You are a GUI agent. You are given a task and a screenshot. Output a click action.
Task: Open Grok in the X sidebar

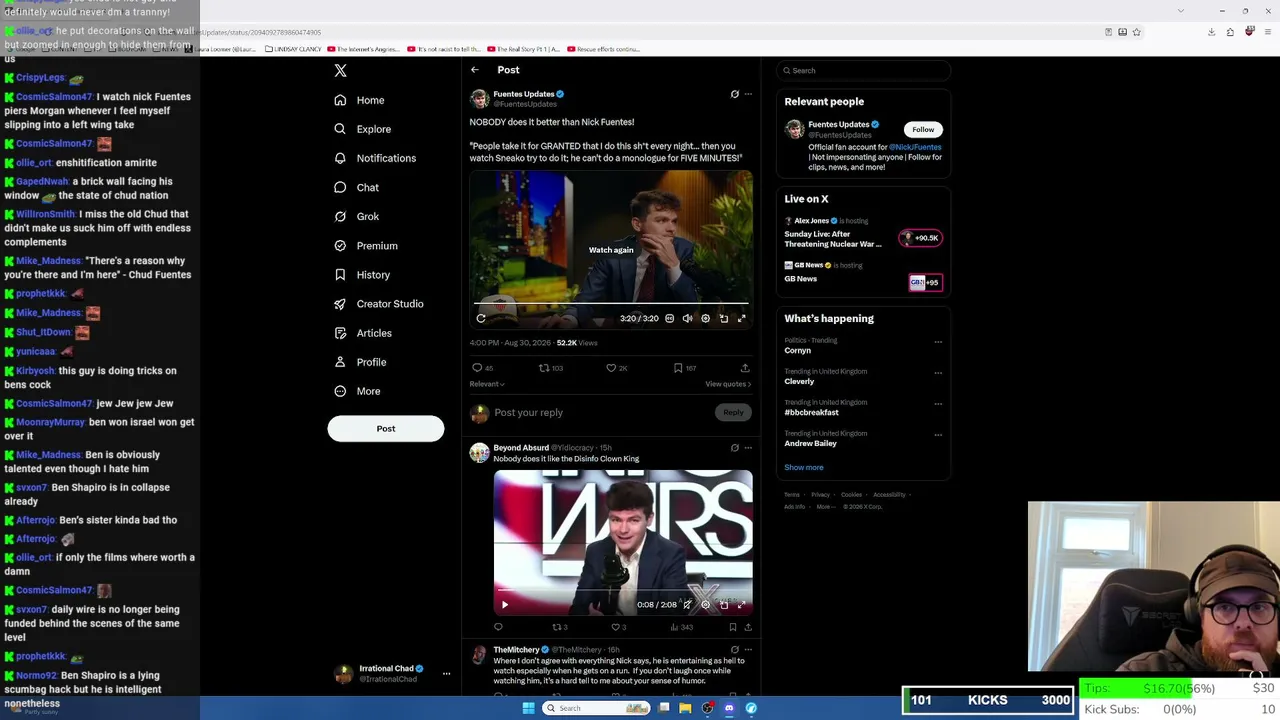coord(357,216)
